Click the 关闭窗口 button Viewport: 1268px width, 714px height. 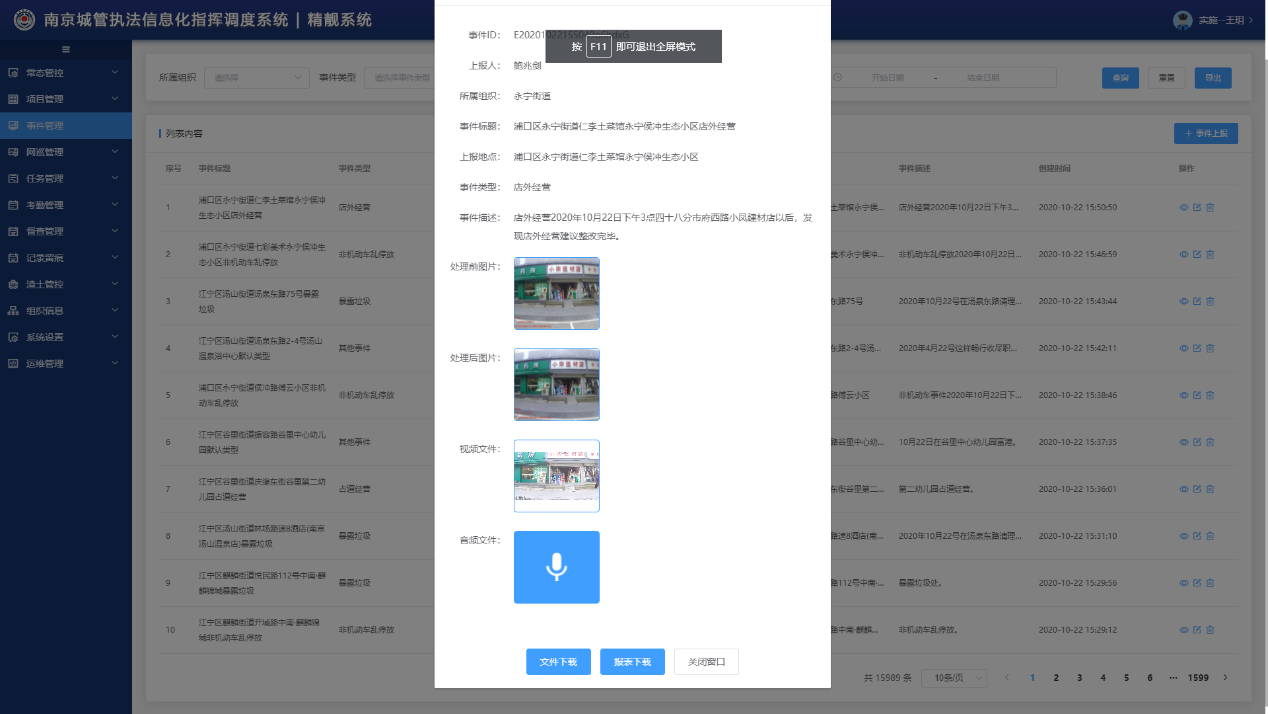pos(706,662)
